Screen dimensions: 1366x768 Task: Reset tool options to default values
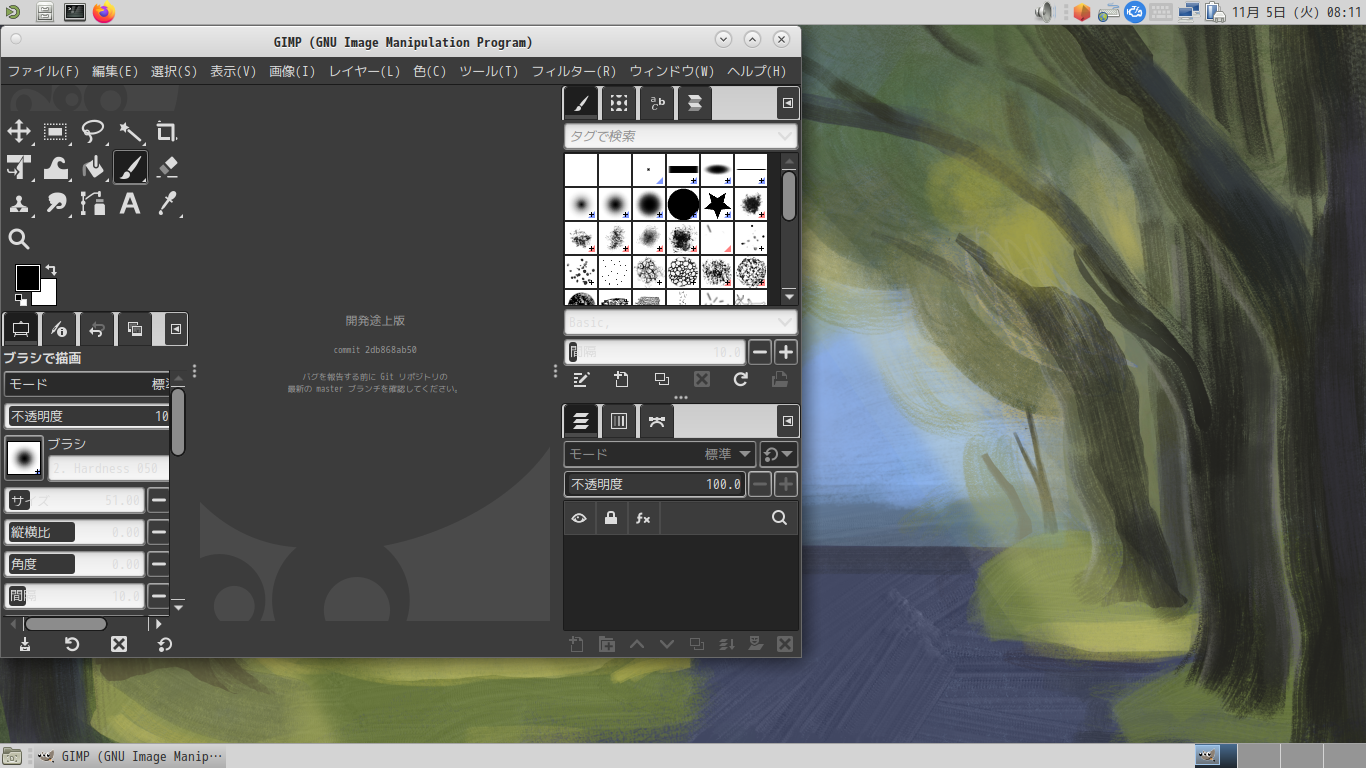tap(165, 644)
